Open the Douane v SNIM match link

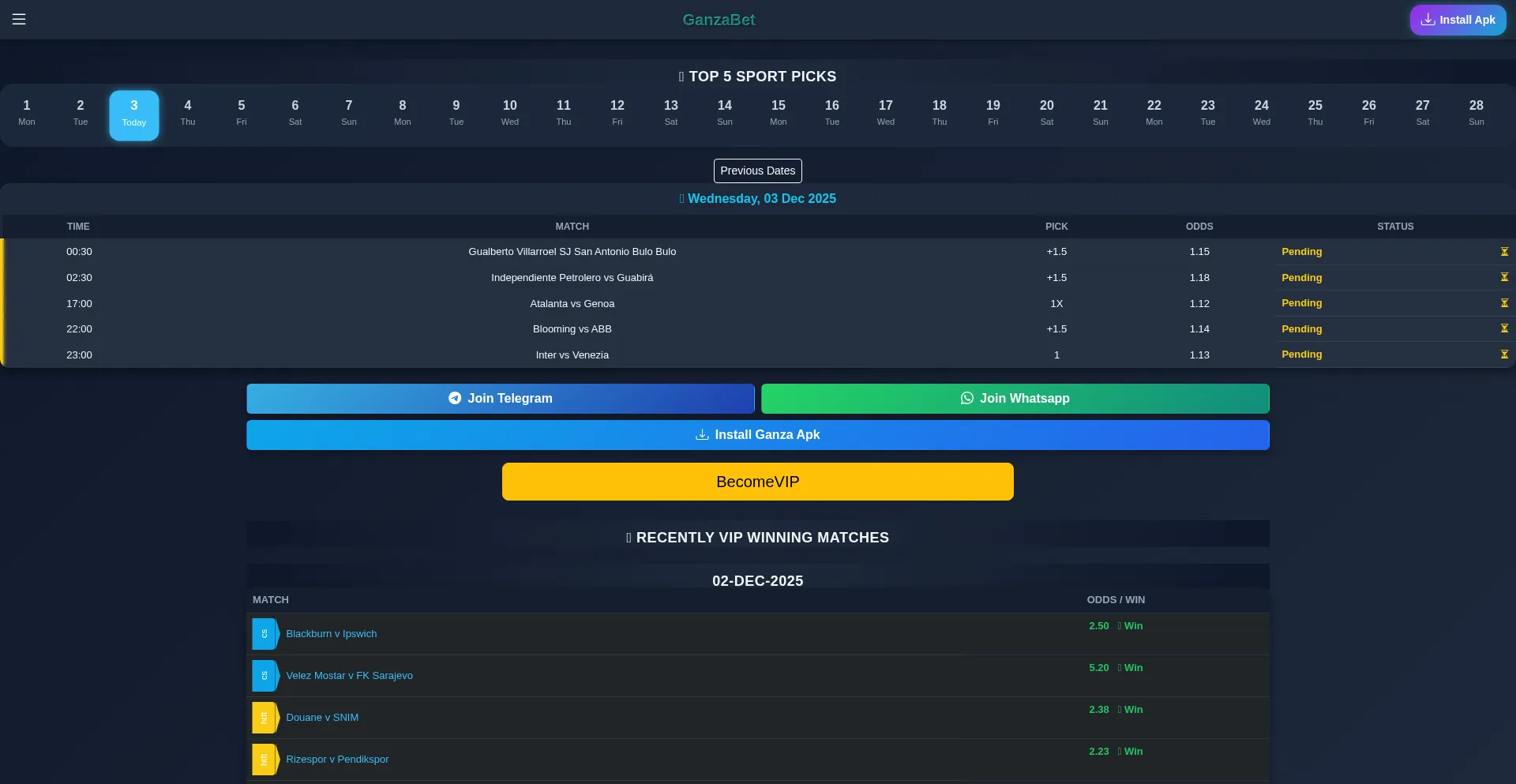click(322, 718)
